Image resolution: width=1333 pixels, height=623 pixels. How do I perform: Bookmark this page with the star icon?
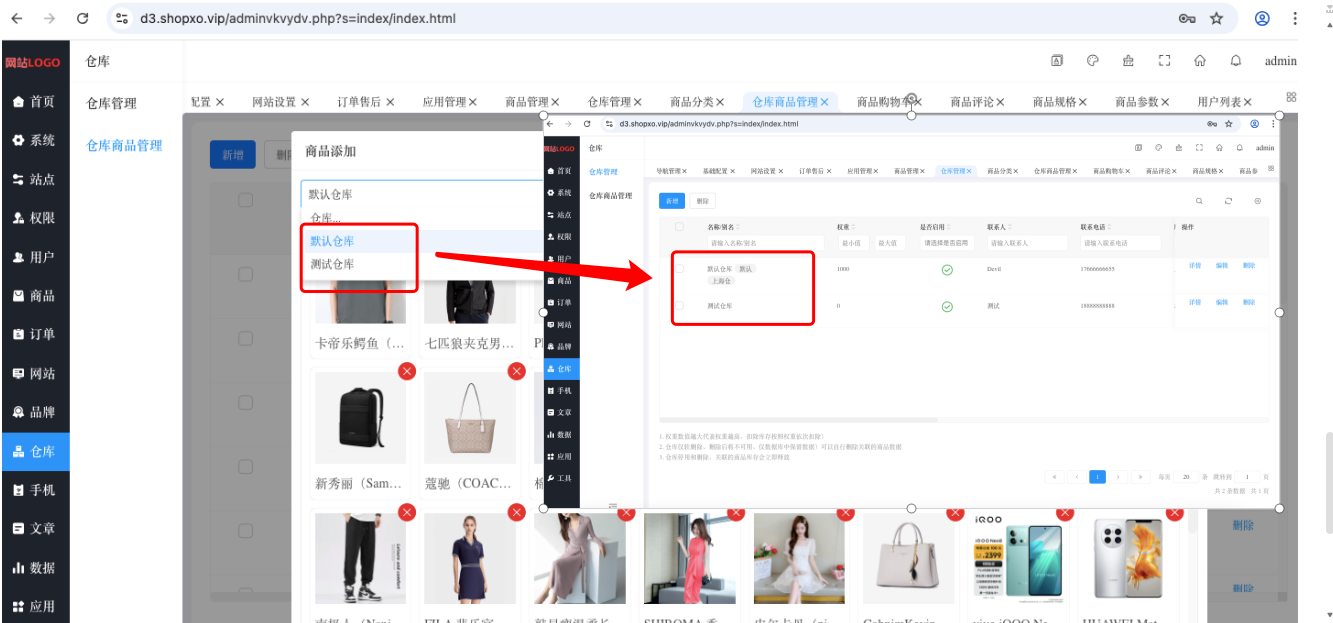click(x=1216, y=18)
